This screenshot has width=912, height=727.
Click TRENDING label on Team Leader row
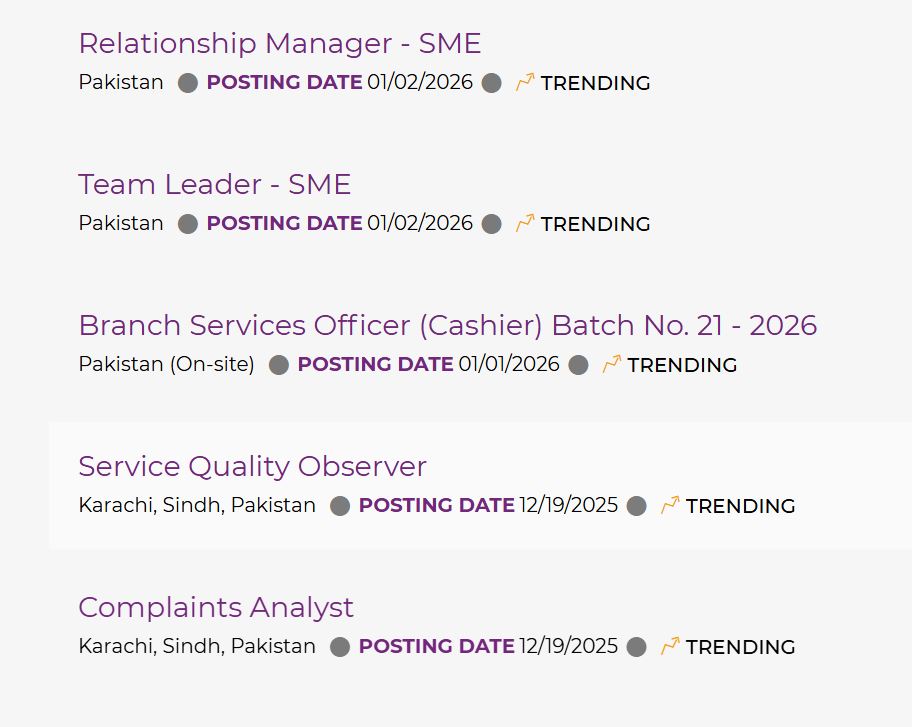coord(595,225)
